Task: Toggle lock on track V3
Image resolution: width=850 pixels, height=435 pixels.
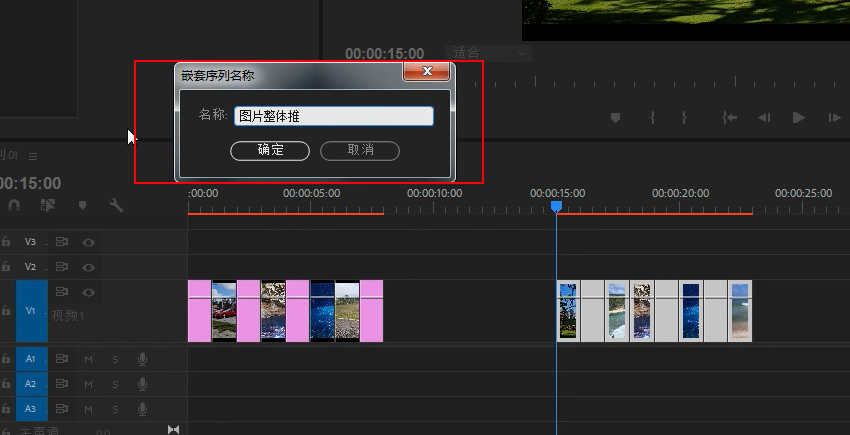Action: click(x=6, y=242)
